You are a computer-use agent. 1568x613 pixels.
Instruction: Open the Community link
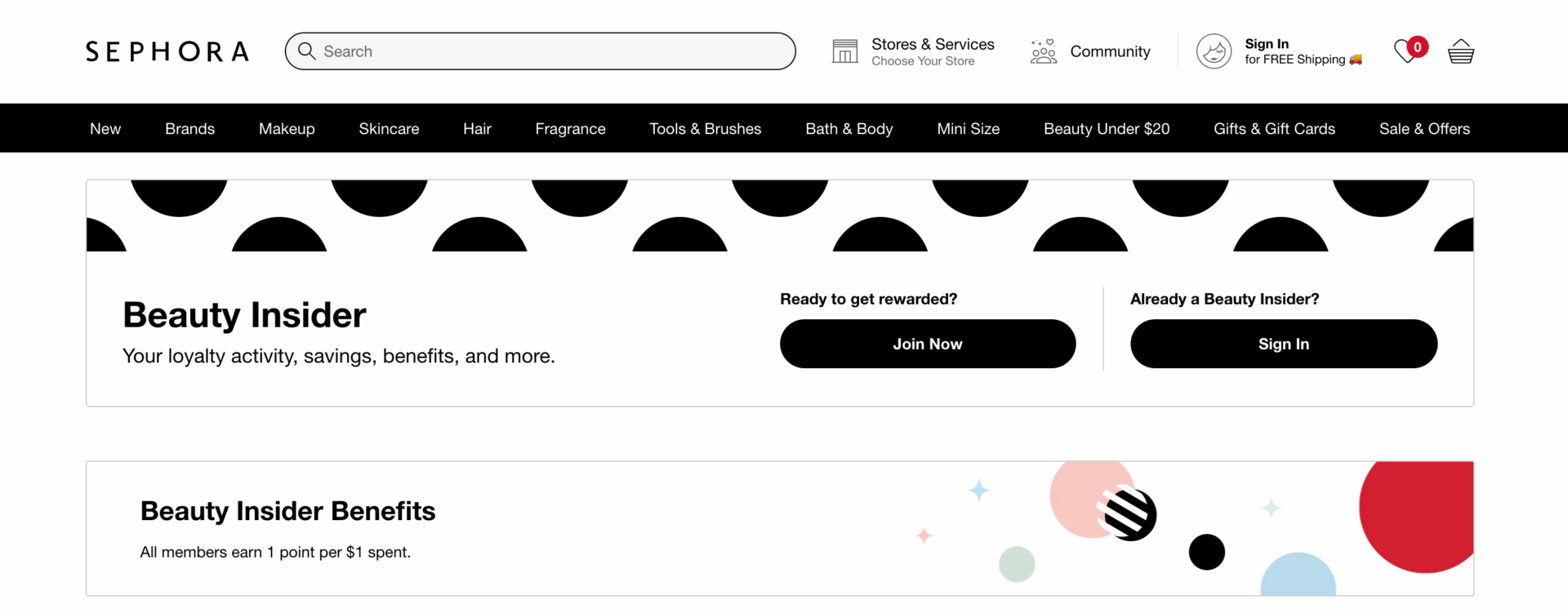(x=1110, y=51)
